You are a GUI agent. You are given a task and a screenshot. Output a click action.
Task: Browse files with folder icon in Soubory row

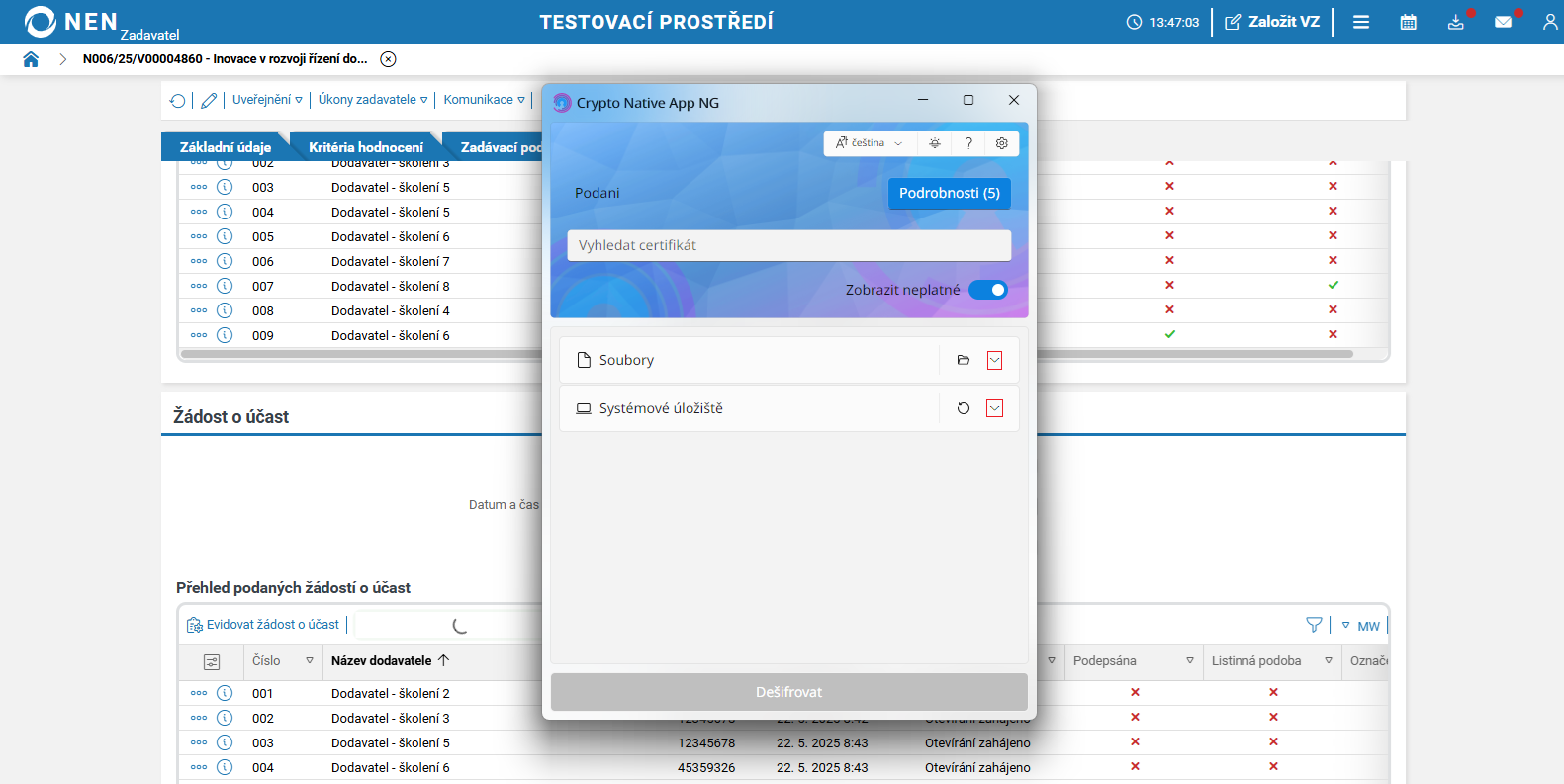pos(964,360)
